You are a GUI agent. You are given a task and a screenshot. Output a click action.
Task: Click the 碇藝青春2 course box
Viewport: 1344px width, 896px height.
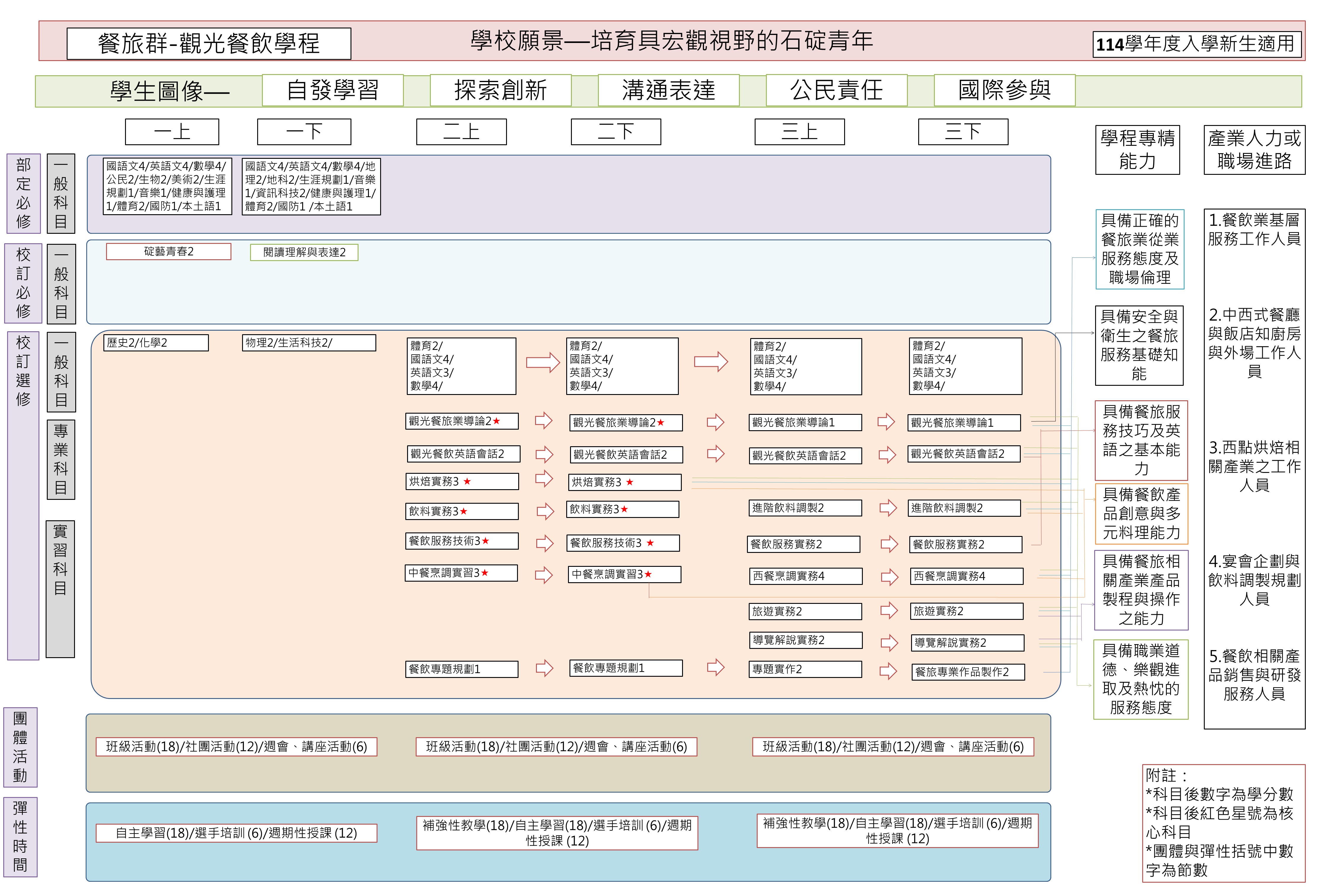click(169, 252)
